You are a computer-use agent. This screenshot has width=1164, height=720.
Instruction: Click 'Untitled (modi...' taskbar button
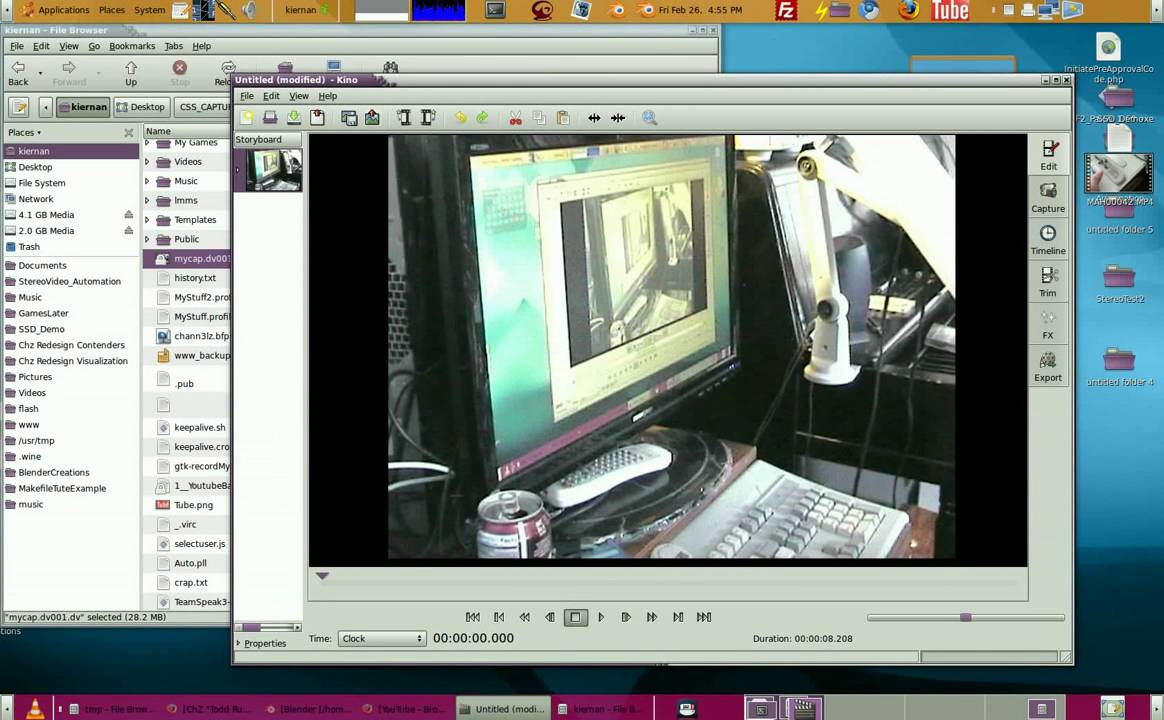point(503,709)
